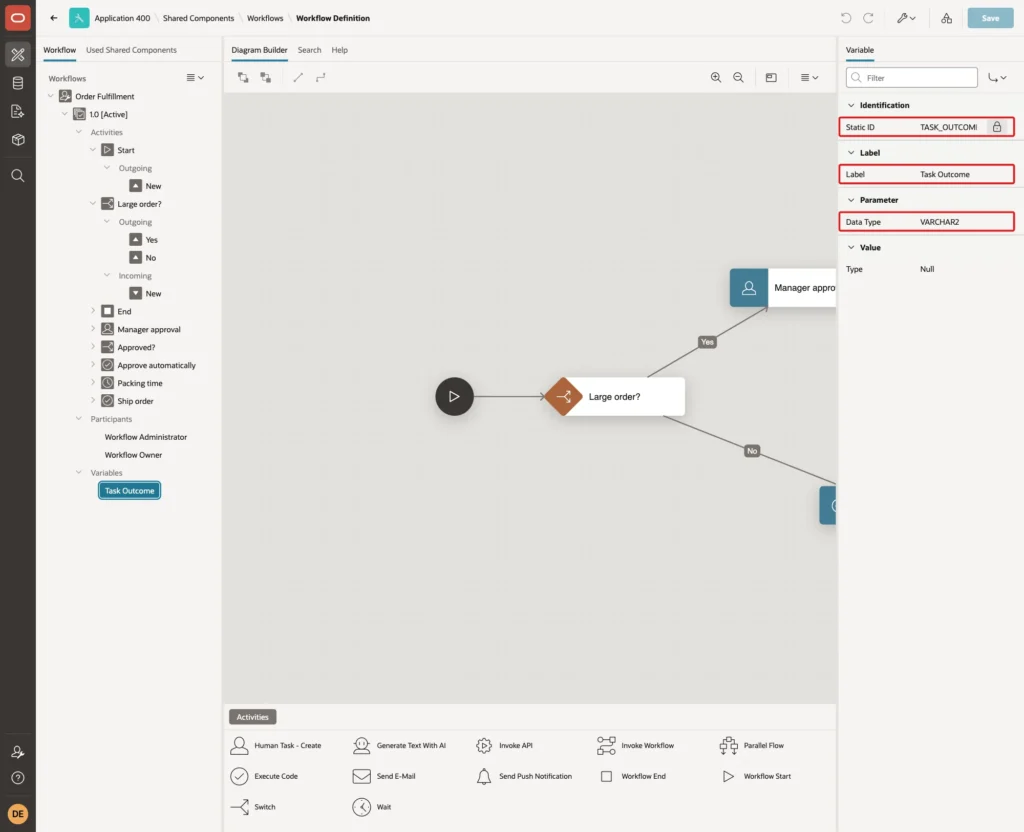The height and width of the screenshot is (832, 1024).
Task: Open Team Development sidebar icon
Action: pyautogui.click(x=18, y=112)
